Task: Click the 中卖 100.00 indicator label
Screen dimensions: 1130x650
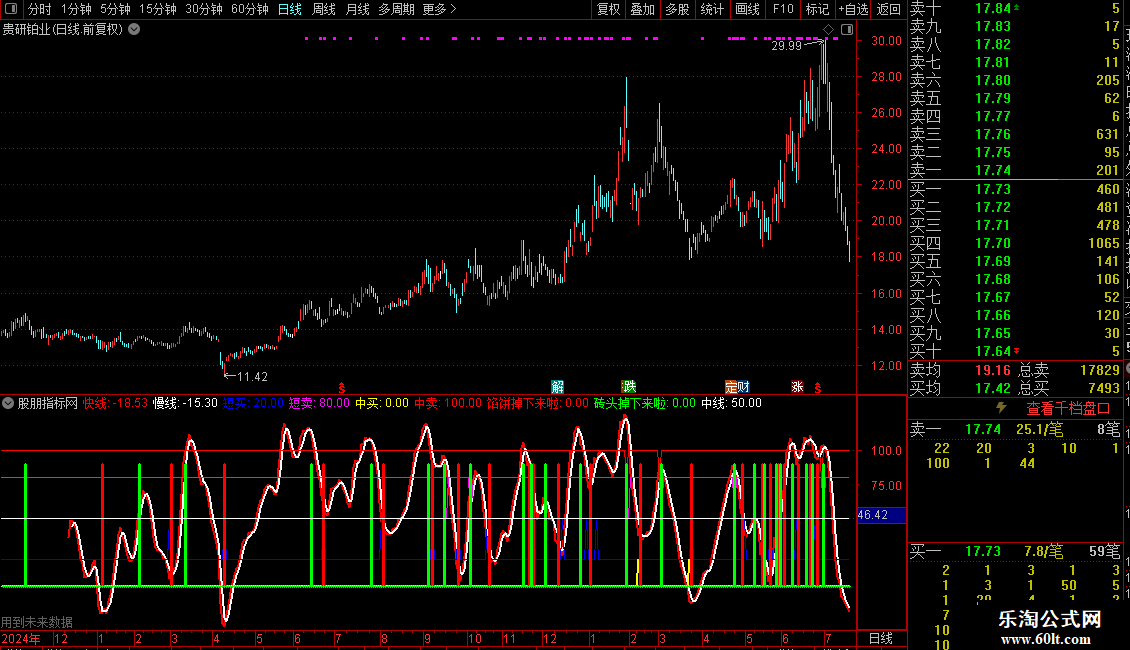Action: pos(448,403)
